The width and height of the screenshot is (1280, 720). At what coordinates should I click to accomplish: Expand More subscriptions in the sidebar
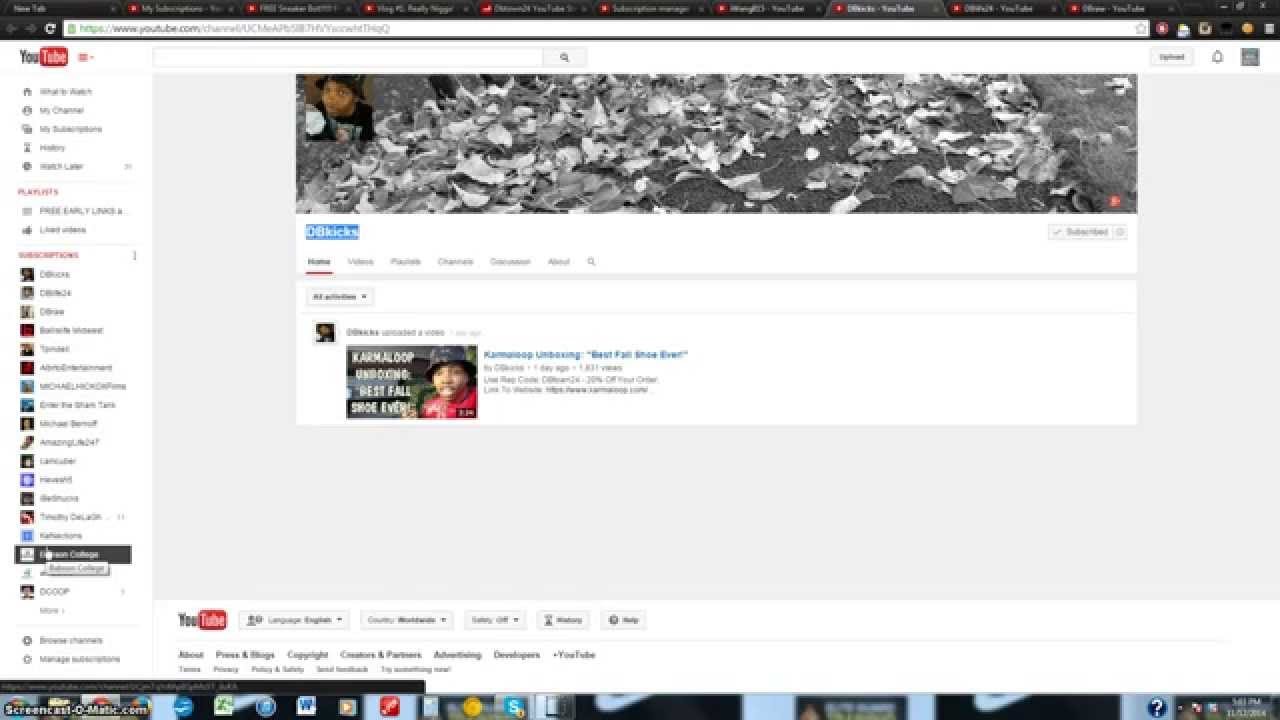pyautogui.click(x=51, y=610)
